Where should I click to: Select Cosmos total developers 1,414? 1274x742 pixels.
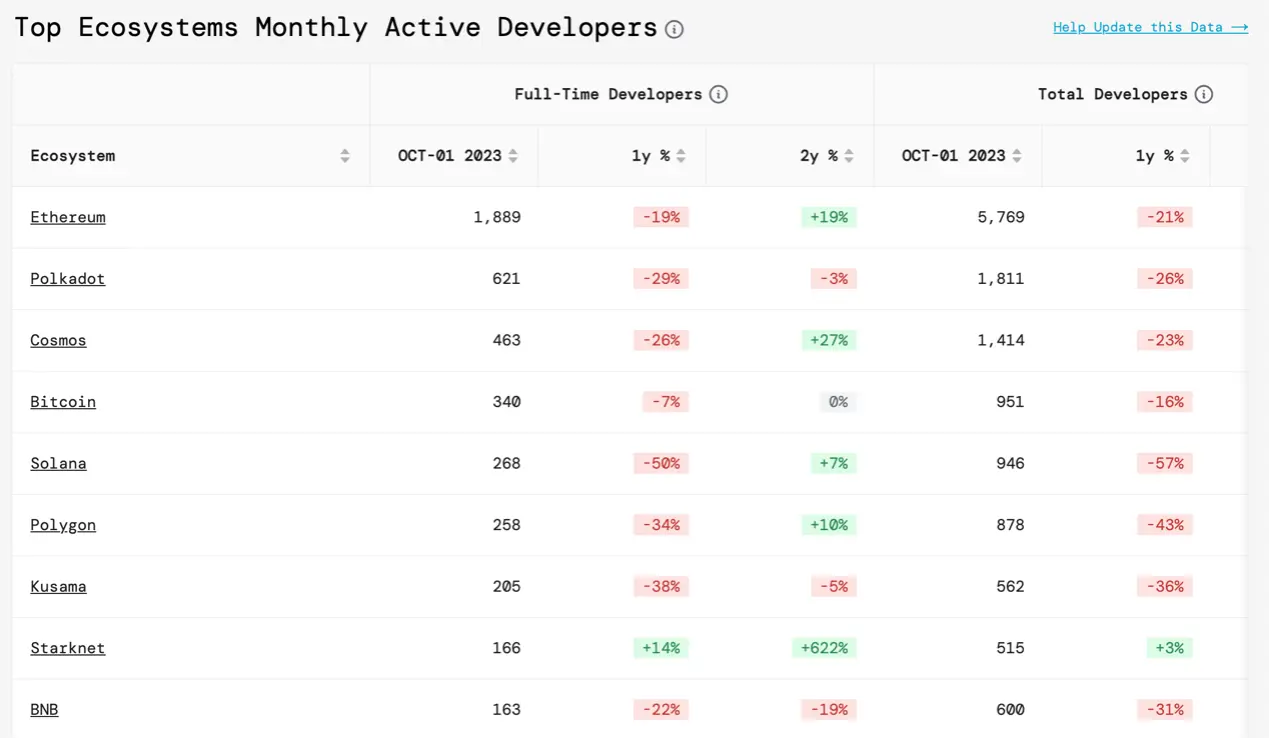1001,340
